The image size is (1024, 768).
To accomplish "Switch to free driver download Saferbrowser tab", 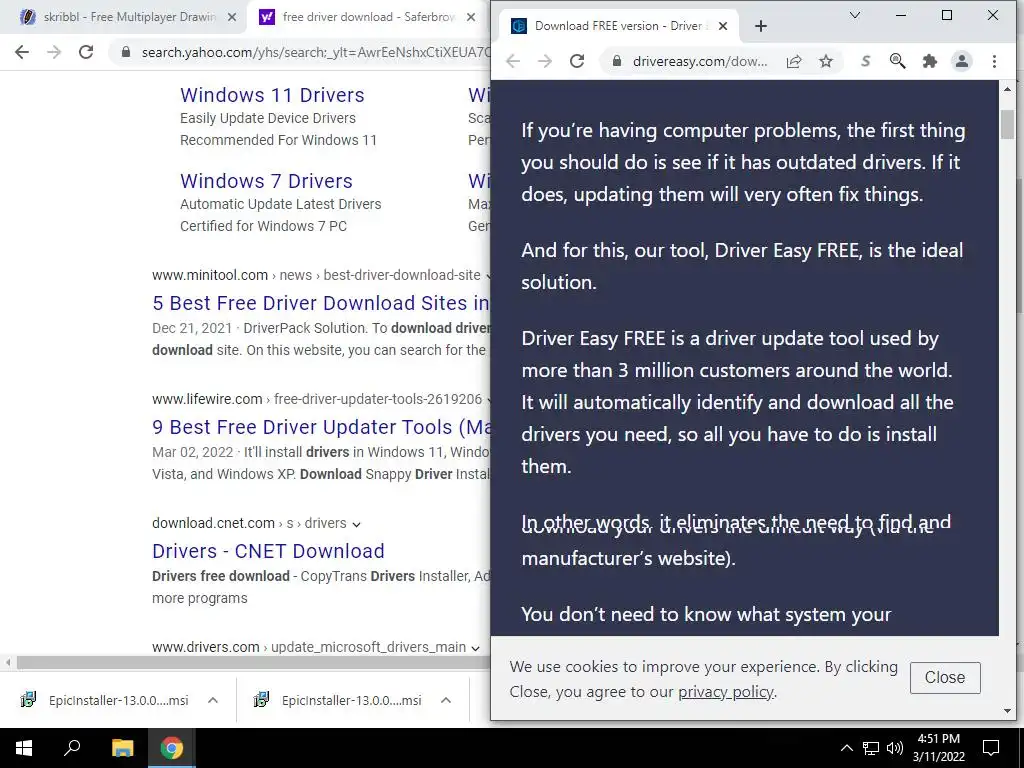I will pyautogui.click(x=368, y=17).
